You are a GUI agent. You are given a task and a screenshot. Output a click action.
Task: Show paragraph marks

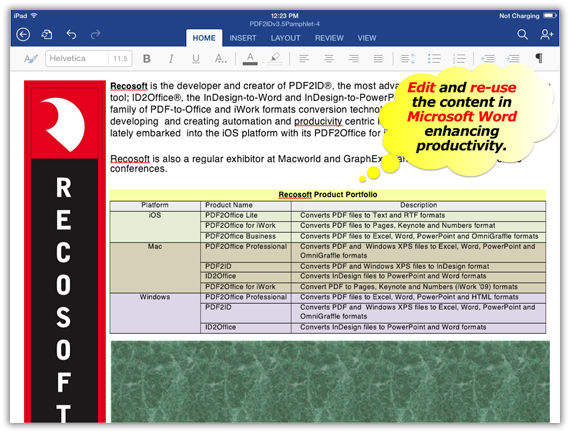(539, 58)
